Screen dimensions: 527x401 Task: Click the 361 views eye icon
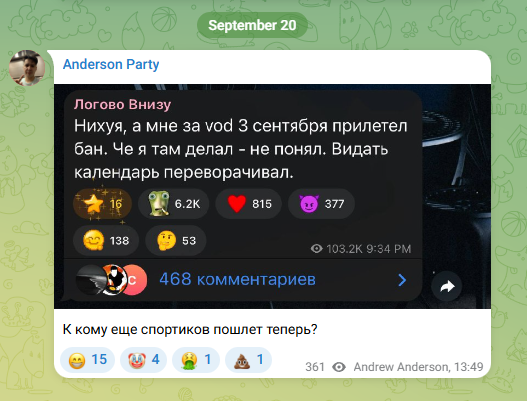[339, 367]
